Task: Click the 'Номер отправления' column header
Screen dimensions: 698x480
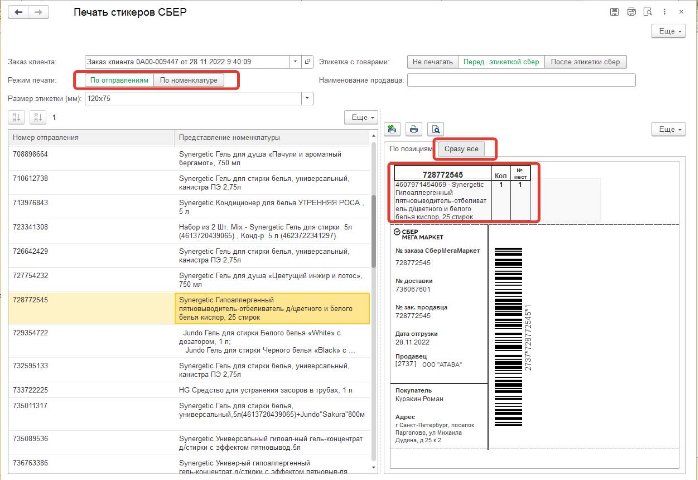Action: (x=90, y=136)
